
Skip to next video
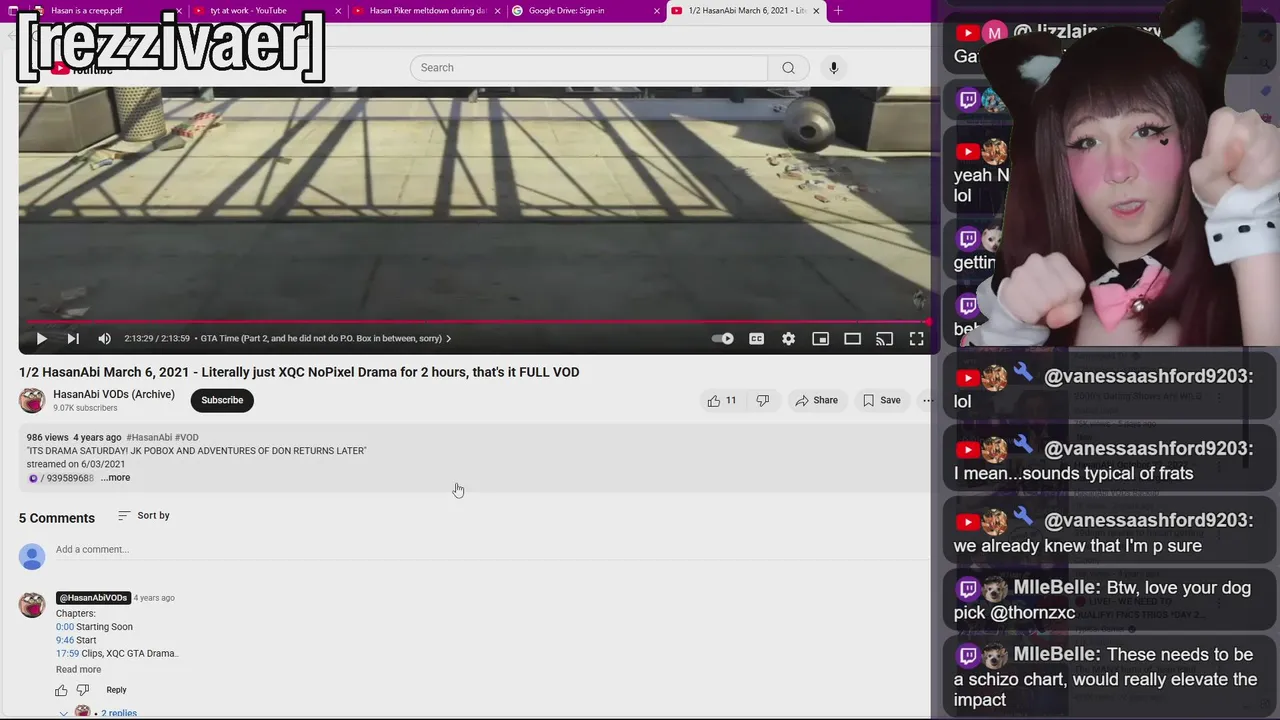coord(73,339)
